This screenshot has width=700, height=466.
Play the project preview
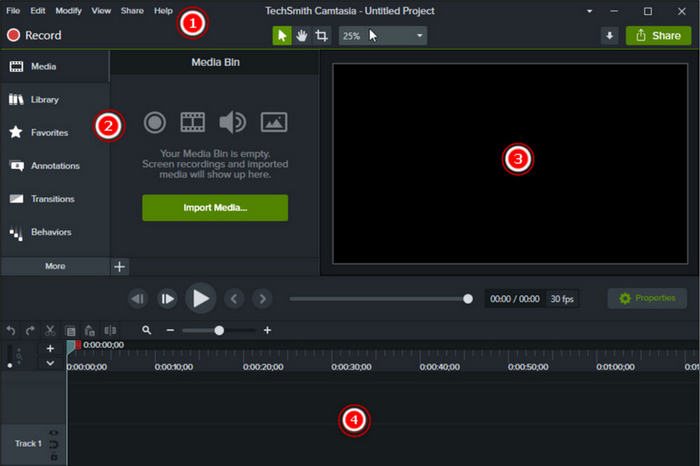[200, 298]
